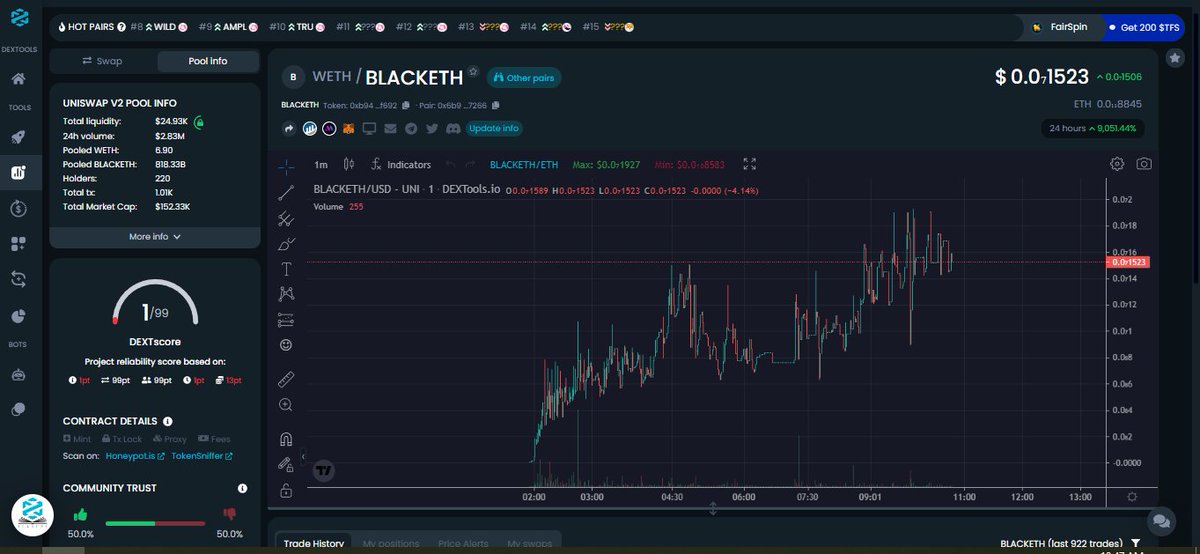
Task: Open the chat bubble support widget
Action: pos(1160,520)
